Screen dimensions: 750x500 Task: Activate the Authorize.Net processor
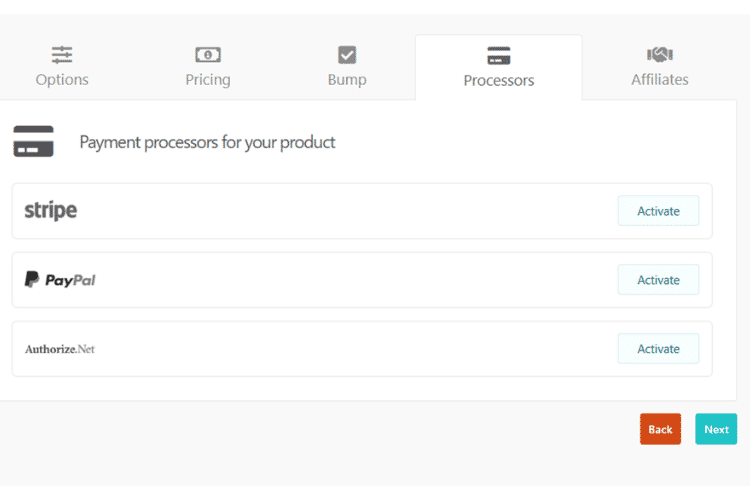coord(658,349)
